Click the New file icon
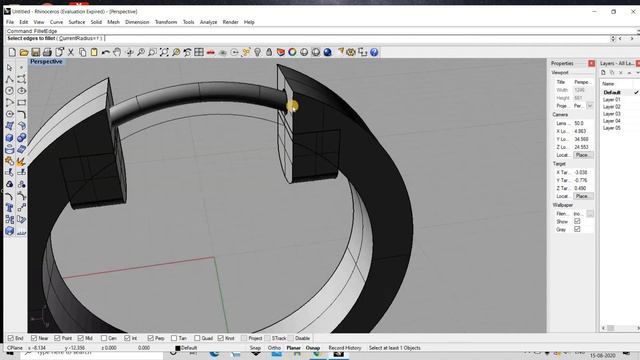Image resolution: width=640 pixels, height=360 pixels. pyautogui.click(x=12, y=52)
